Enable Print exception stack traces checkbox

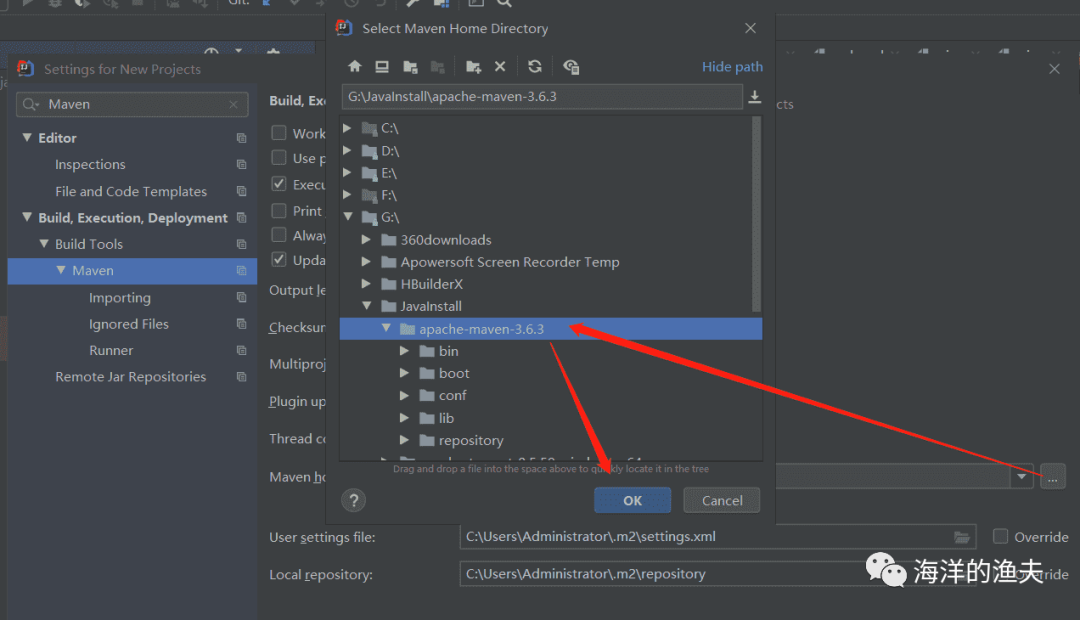279,210
